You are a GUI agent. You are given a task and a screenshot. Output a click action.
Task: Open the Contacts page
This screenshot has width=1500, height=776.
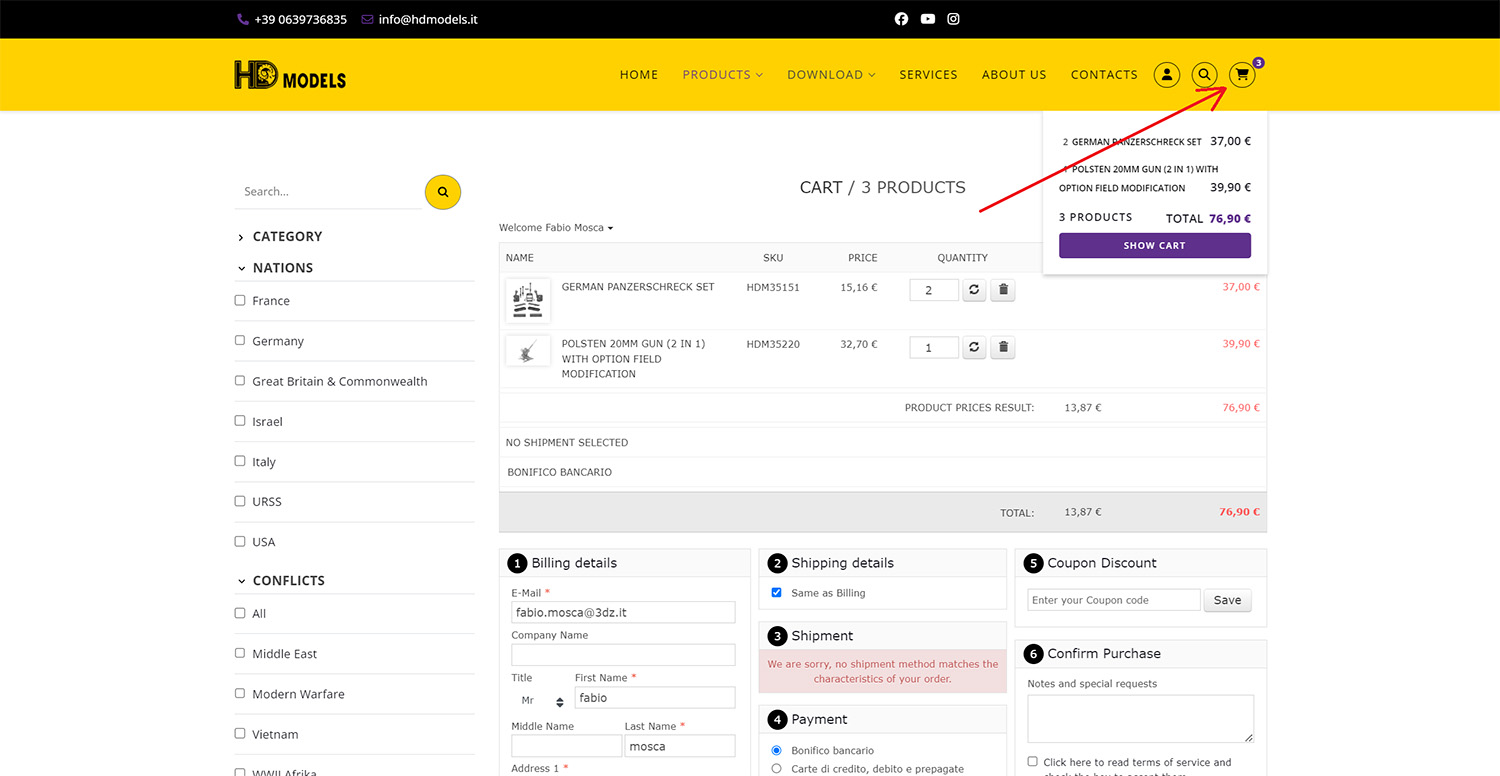click(x=1104, y=75)
